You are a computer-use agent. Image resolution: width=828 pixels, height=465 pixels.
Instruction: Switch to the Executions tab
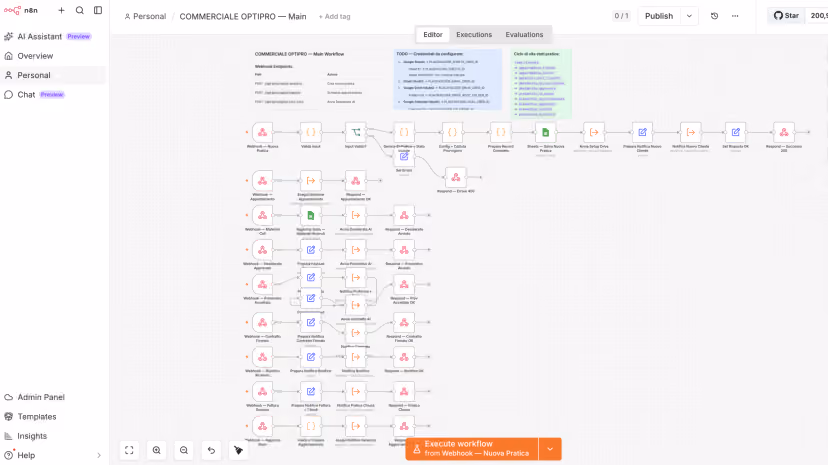point(474,34)
